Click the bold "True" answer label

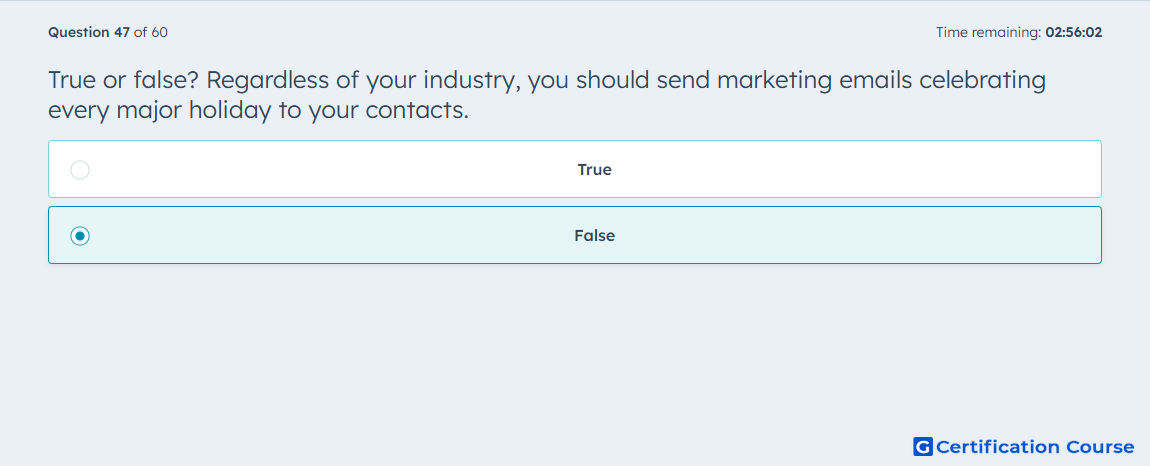coord(594,170)
